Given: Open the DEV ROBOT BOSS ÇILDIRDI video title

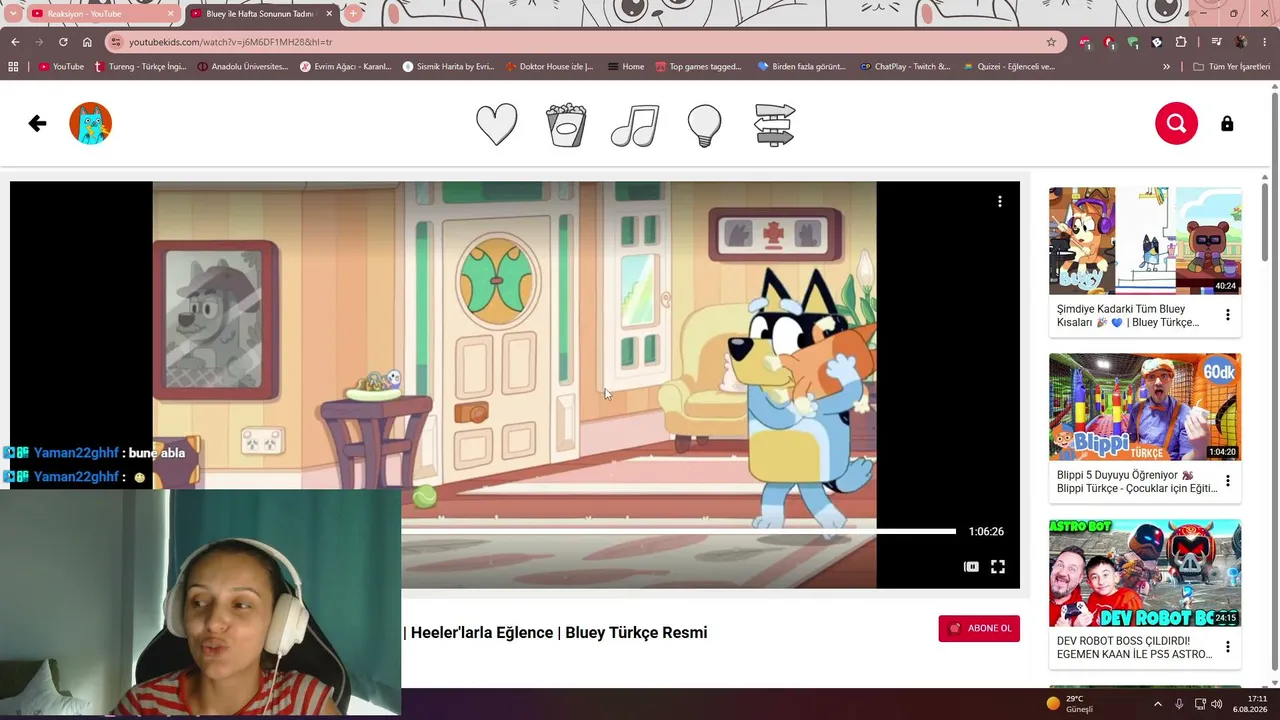Looking at the screenshot, I should [x=1135, y=648].
